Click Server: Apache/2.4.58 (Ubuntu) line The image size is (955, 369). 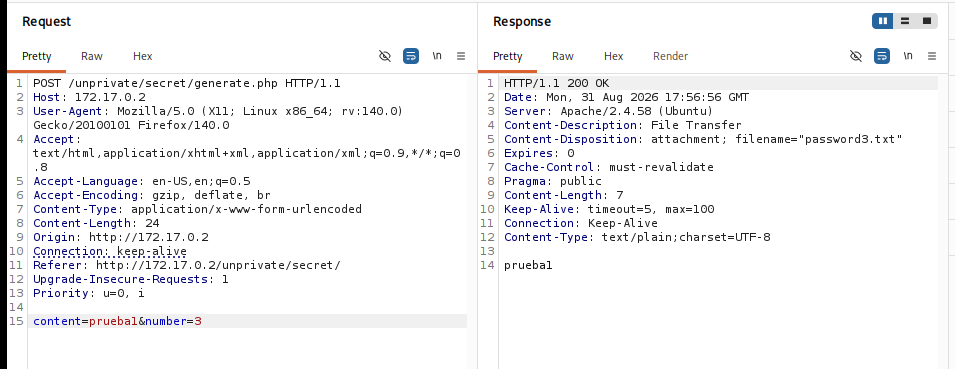pos(608,111)
